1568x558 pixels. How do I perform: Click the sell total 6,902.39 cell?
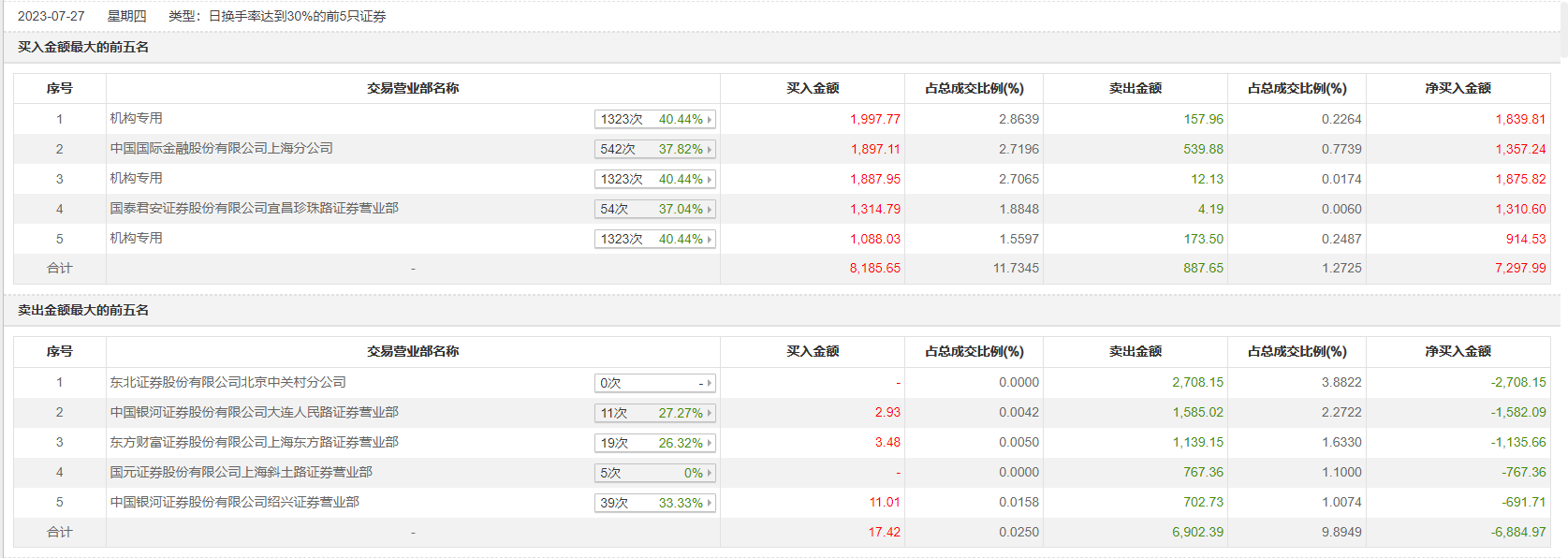click(x=1197, y=533)
